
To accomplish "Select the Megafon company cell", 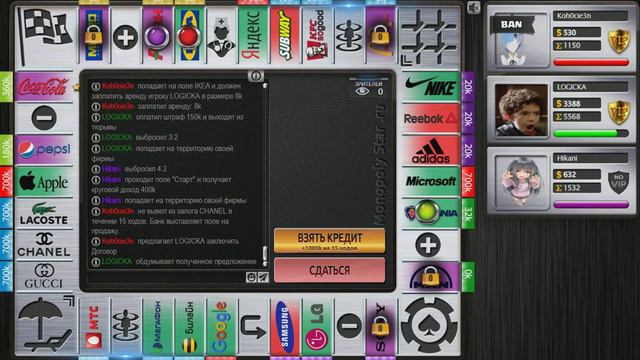I will tap(158, 326).
